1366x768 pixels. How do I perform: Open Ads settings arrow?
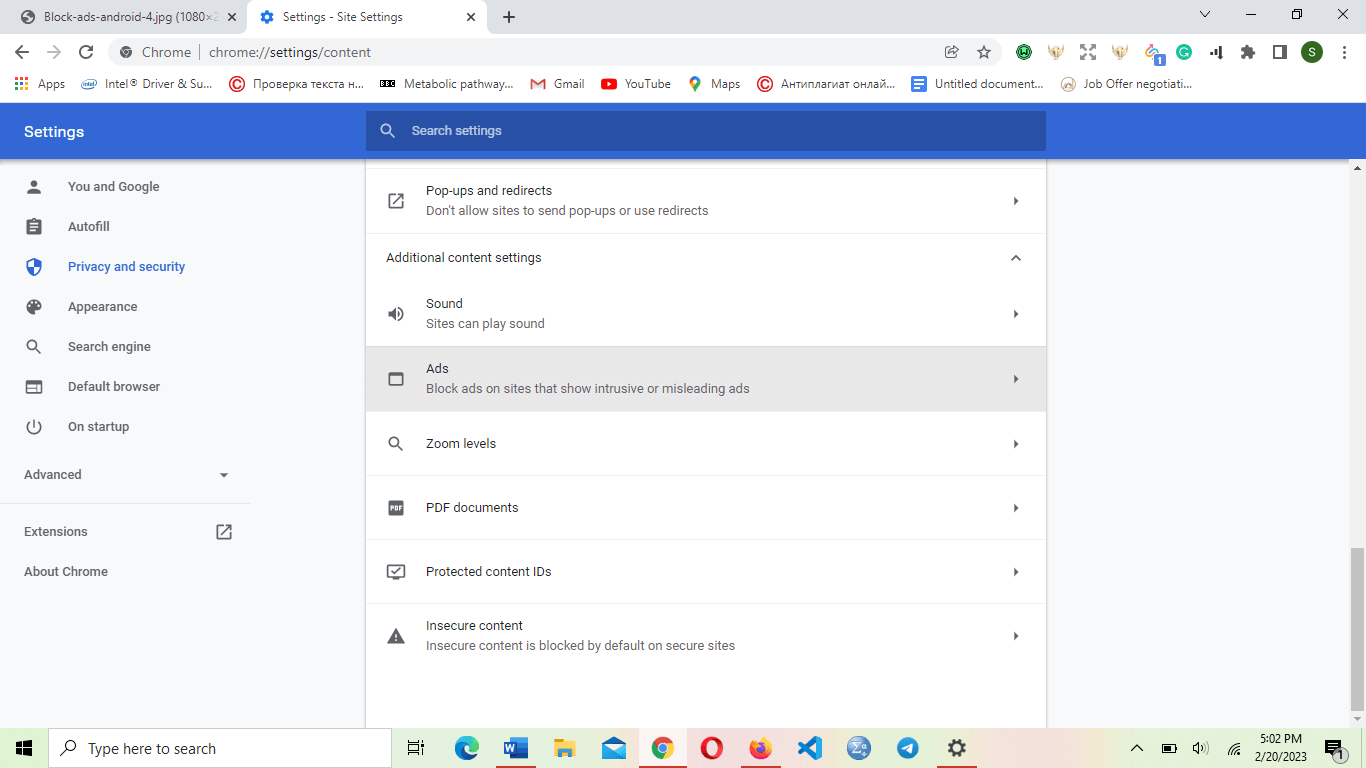click(x=1016, y=379)
